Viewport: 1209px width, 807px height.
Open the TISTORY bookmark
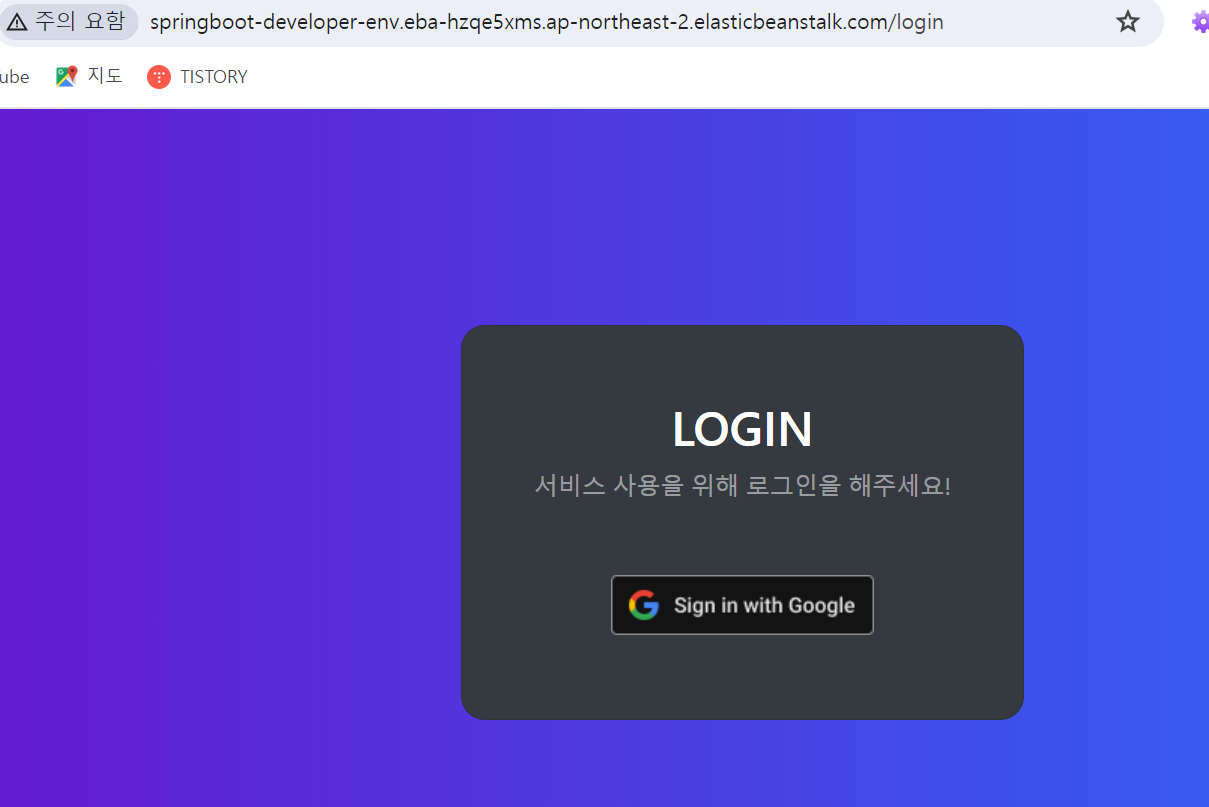tap(197, 76)
